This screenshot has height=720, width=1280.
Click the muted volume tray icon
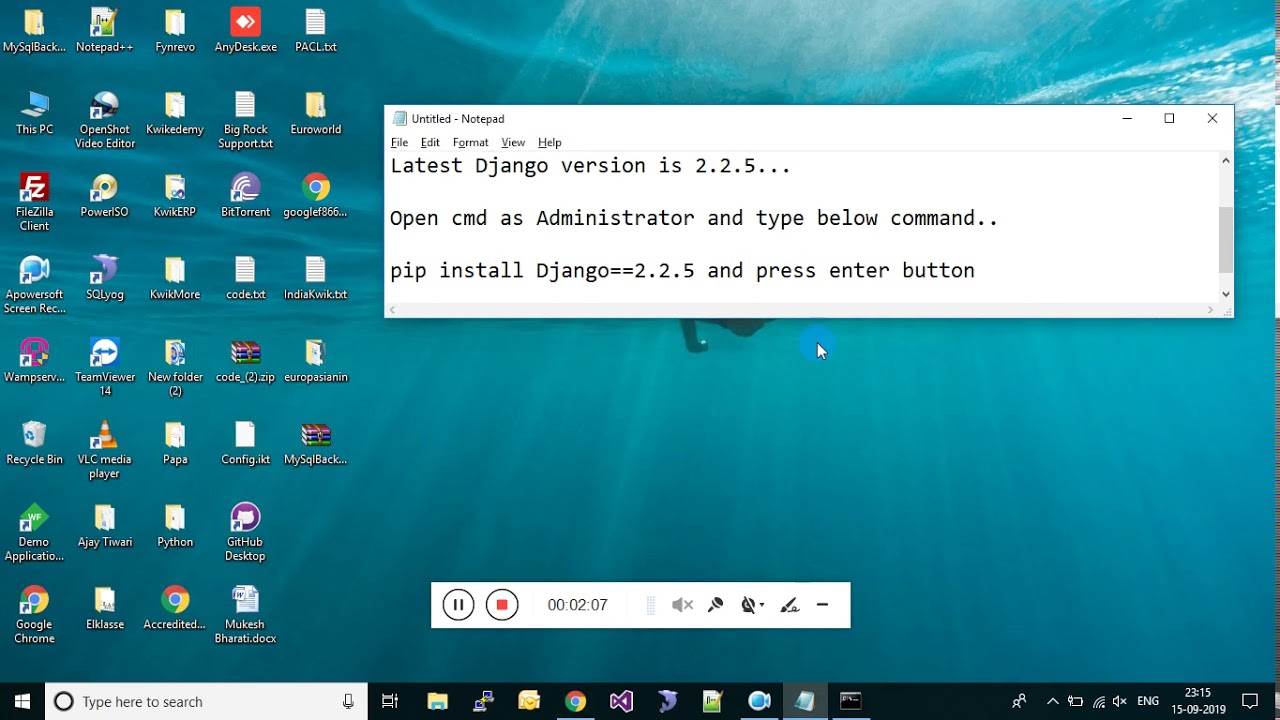(x=1120, y=701)
